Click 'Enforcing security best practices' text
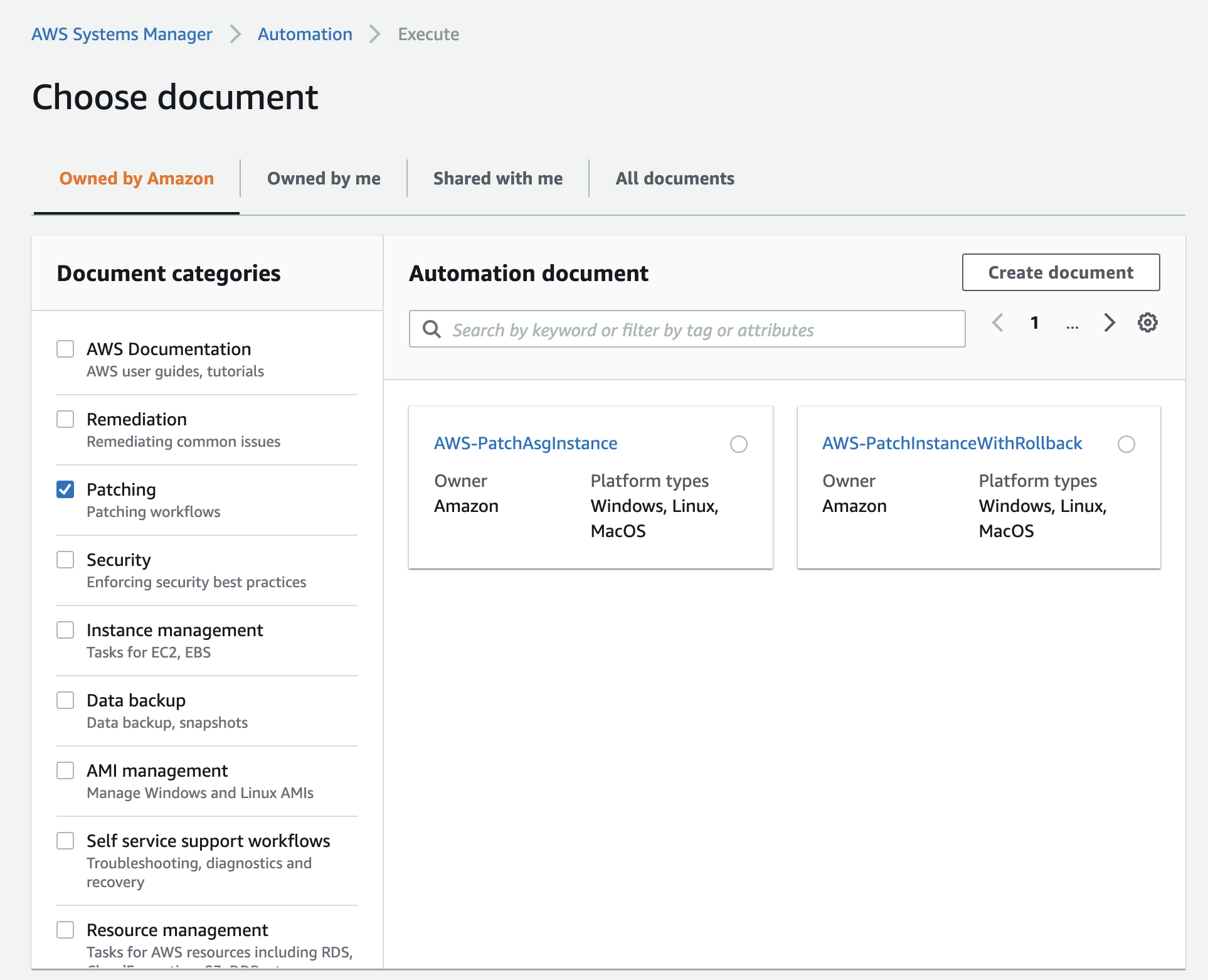The height and width of the screenshot is (980, 1208). (196, 582)
